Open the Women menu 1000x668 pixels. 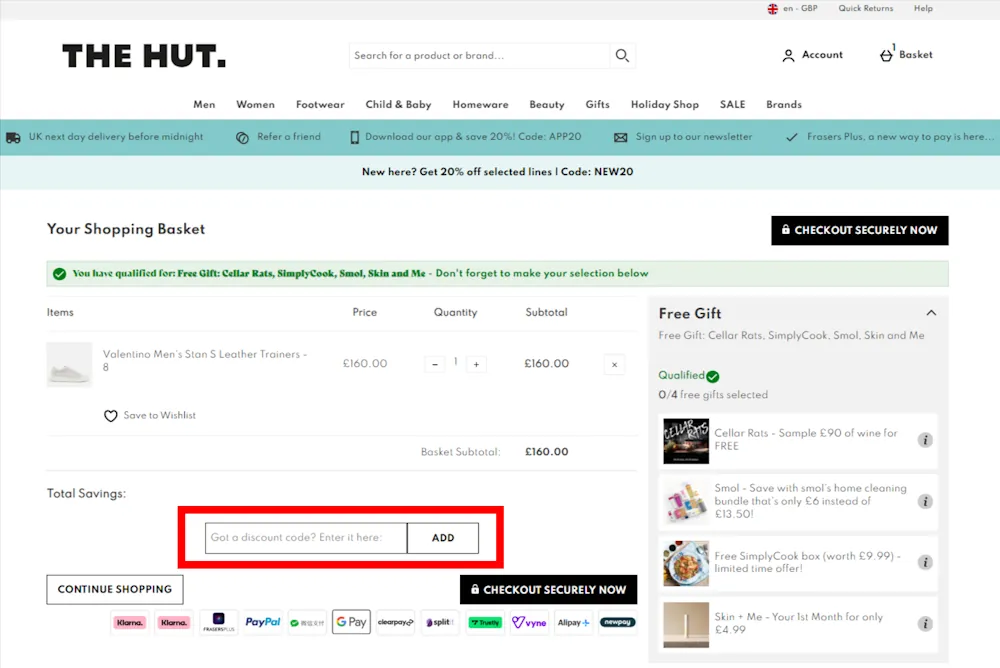pyautogui.click(x=255, y=105)
